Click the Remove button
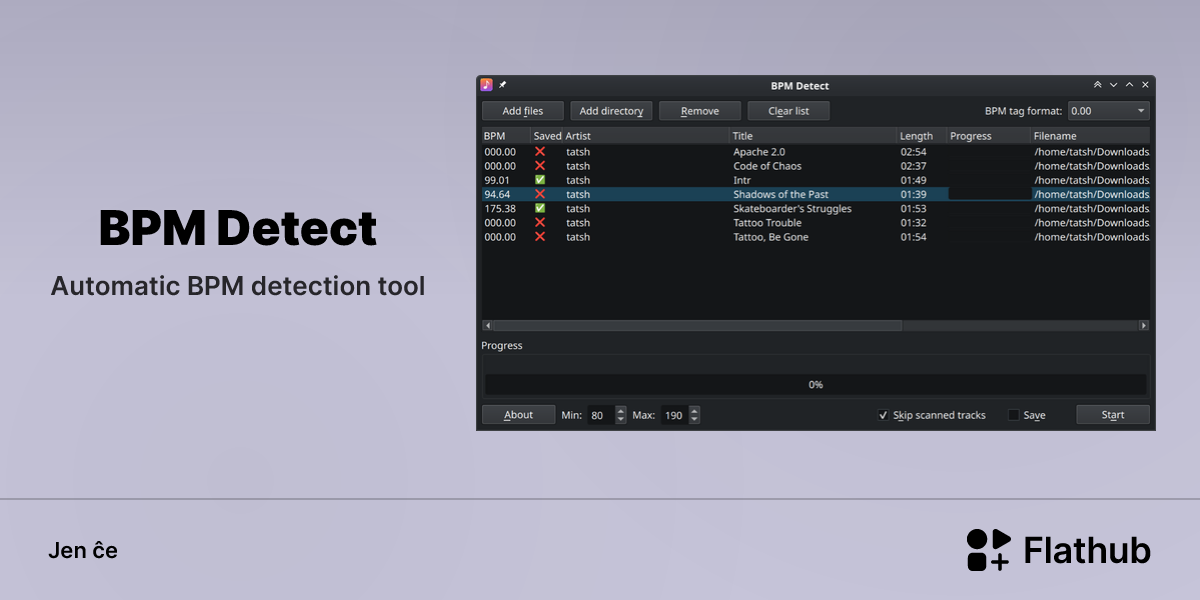Viewport: 1200px width, 600px height. [x=700, y=111]
